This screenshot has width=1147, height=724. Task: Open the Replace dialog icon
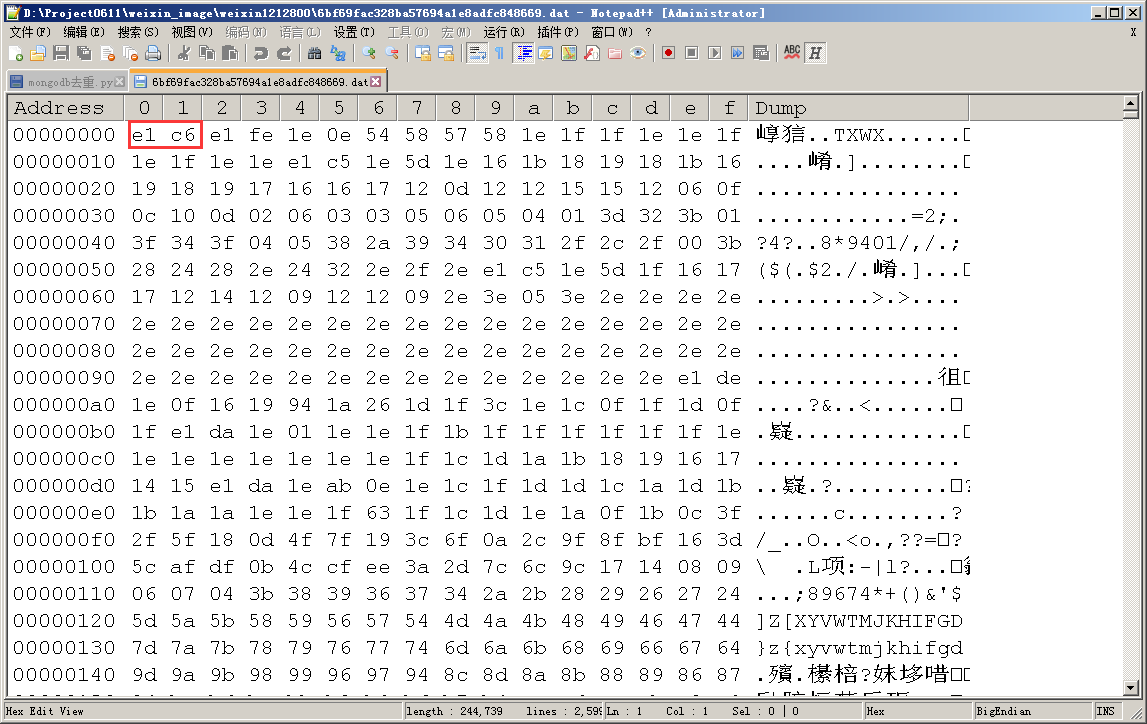pos(338,53)
